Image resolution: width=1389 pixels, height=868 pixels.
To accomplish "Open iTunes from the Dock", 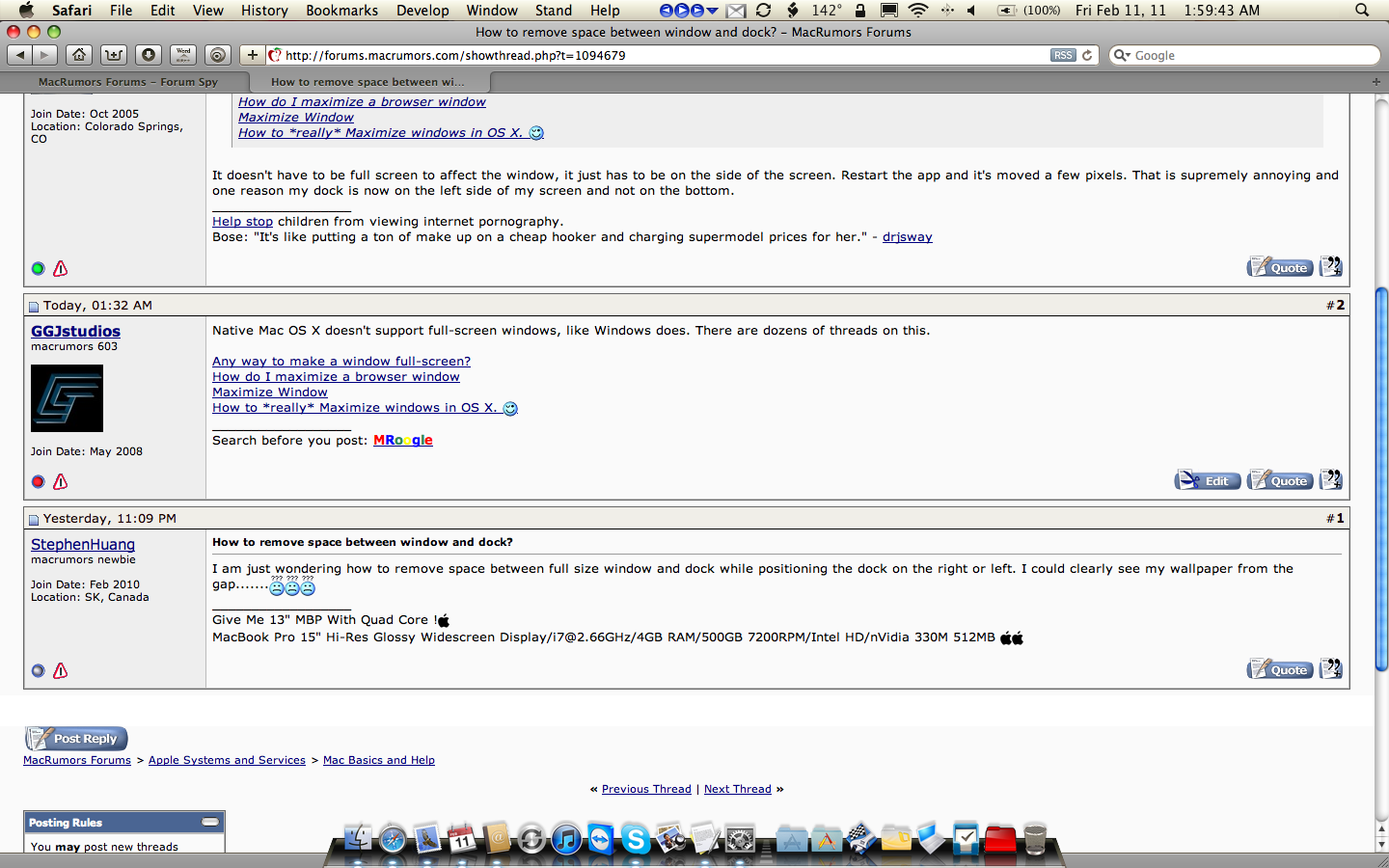I will (566, 839).
